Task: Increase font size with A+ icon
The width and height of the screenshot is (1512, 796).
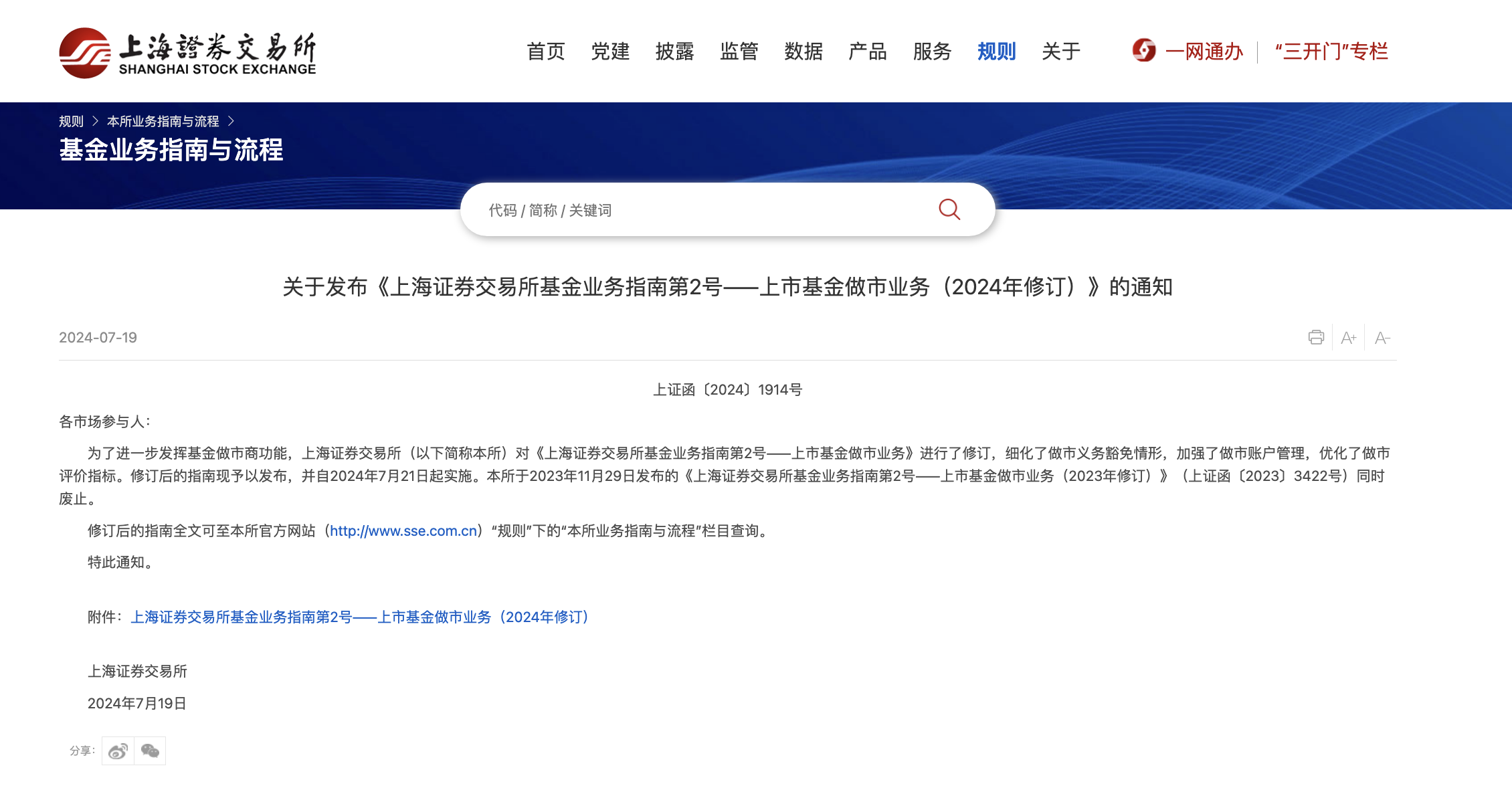Action: point(1348,338)
